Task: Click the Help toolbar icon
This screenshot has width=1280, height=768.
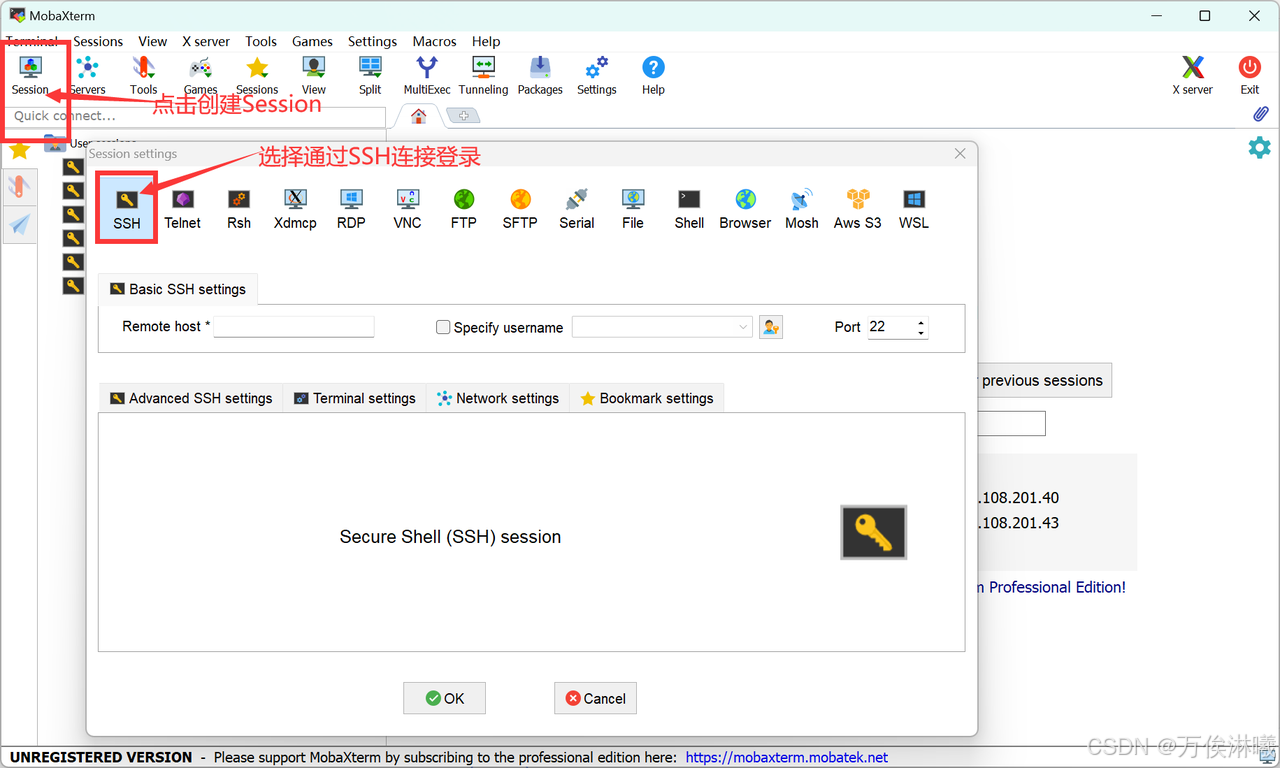Action: (x=653, y=75)
